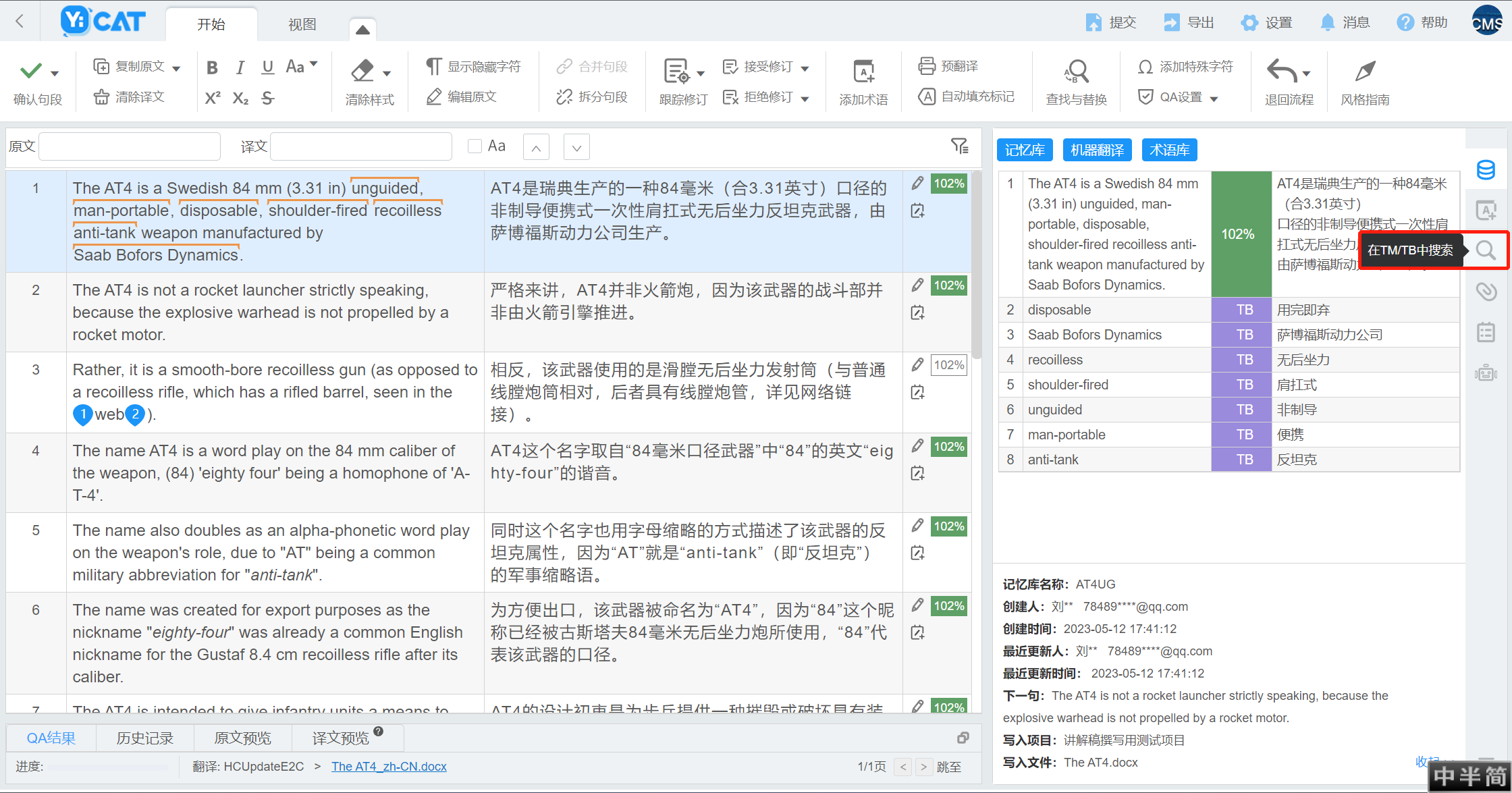Open the 历史记录 bottom tab

[144, 738]
